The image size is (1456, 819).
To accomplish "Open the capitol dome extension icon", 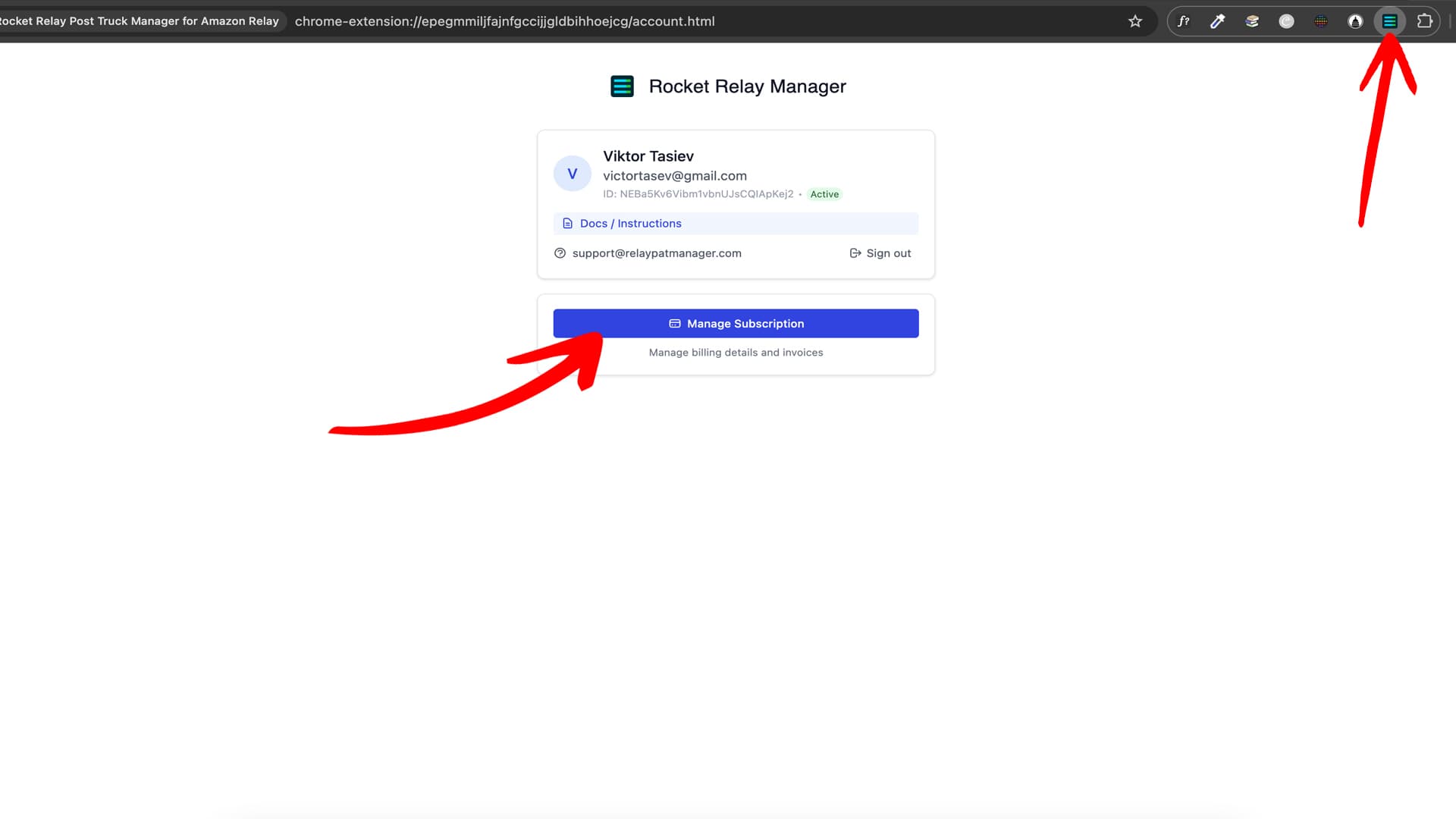I will [1355, 21].
